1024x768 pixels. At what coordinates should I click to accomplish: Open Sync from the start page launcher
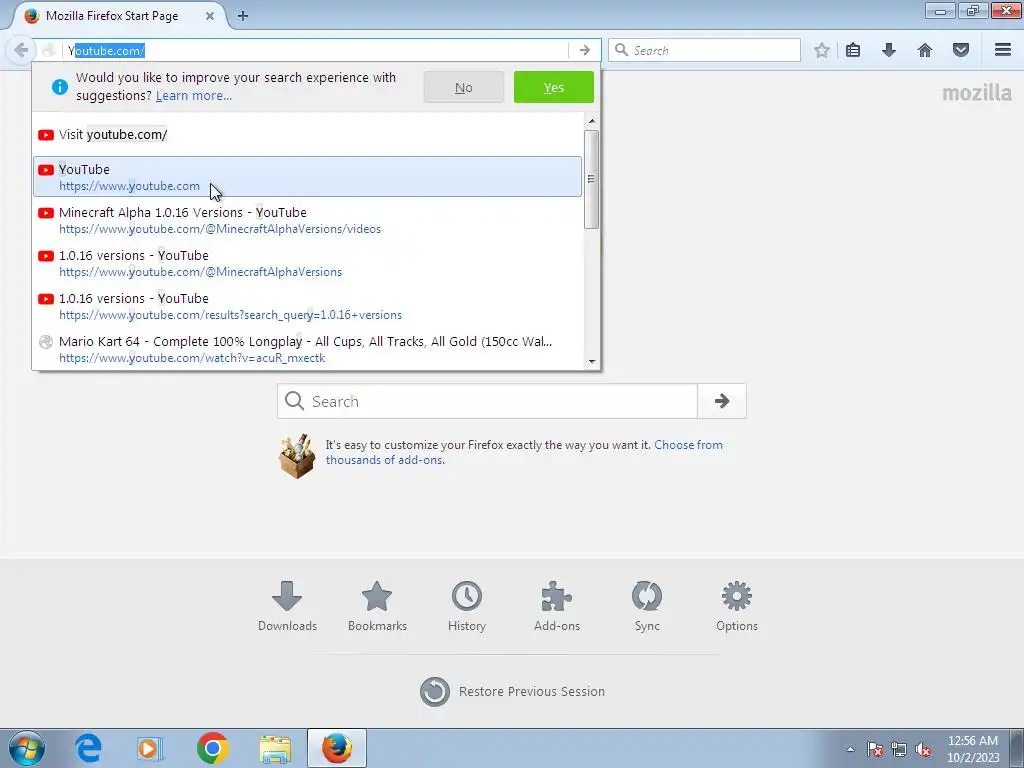click(647, 607)
